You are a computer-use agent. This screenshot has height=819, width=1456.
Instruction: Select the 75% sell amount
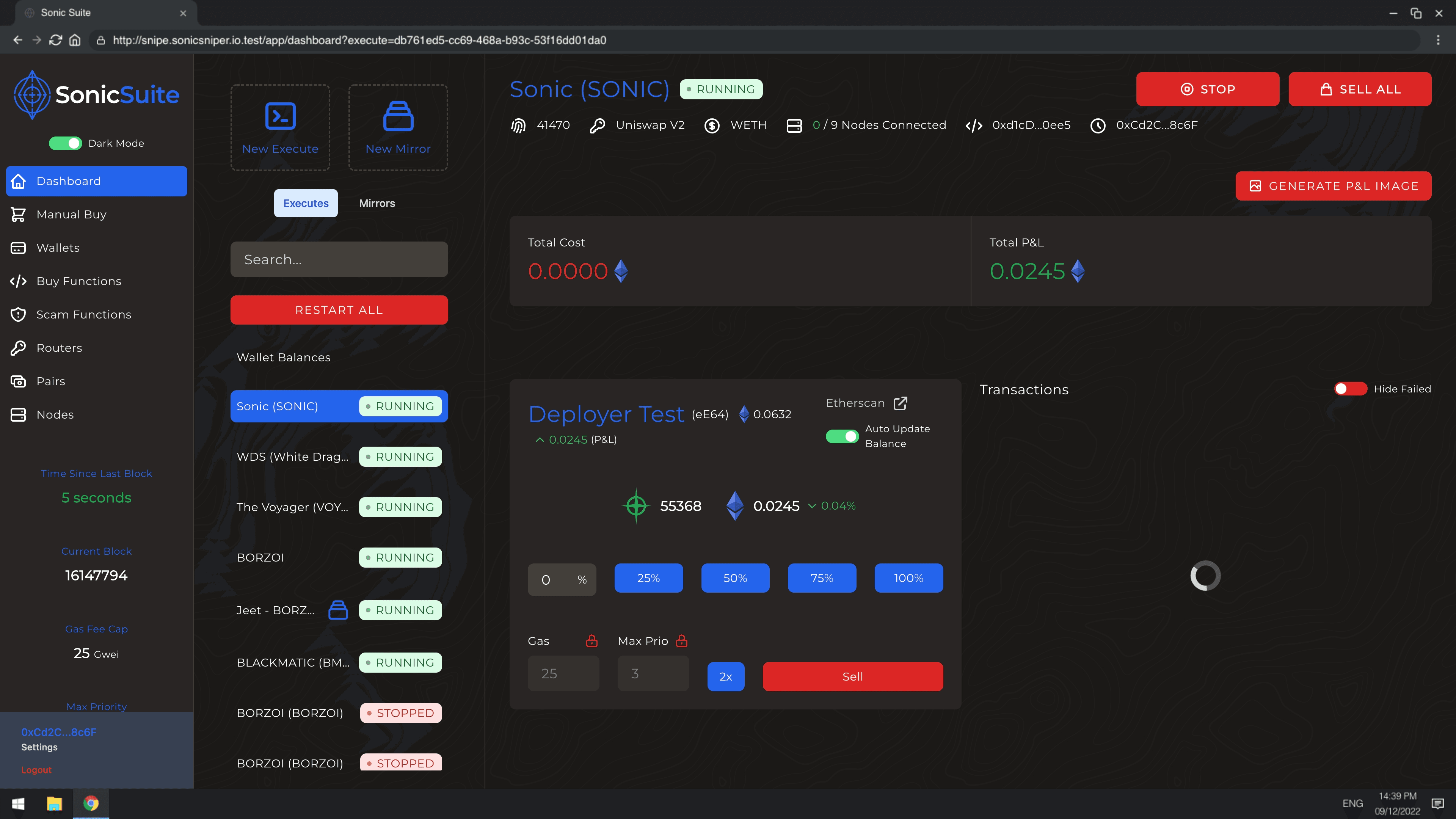pyautogui.click(x=822, y=578)
